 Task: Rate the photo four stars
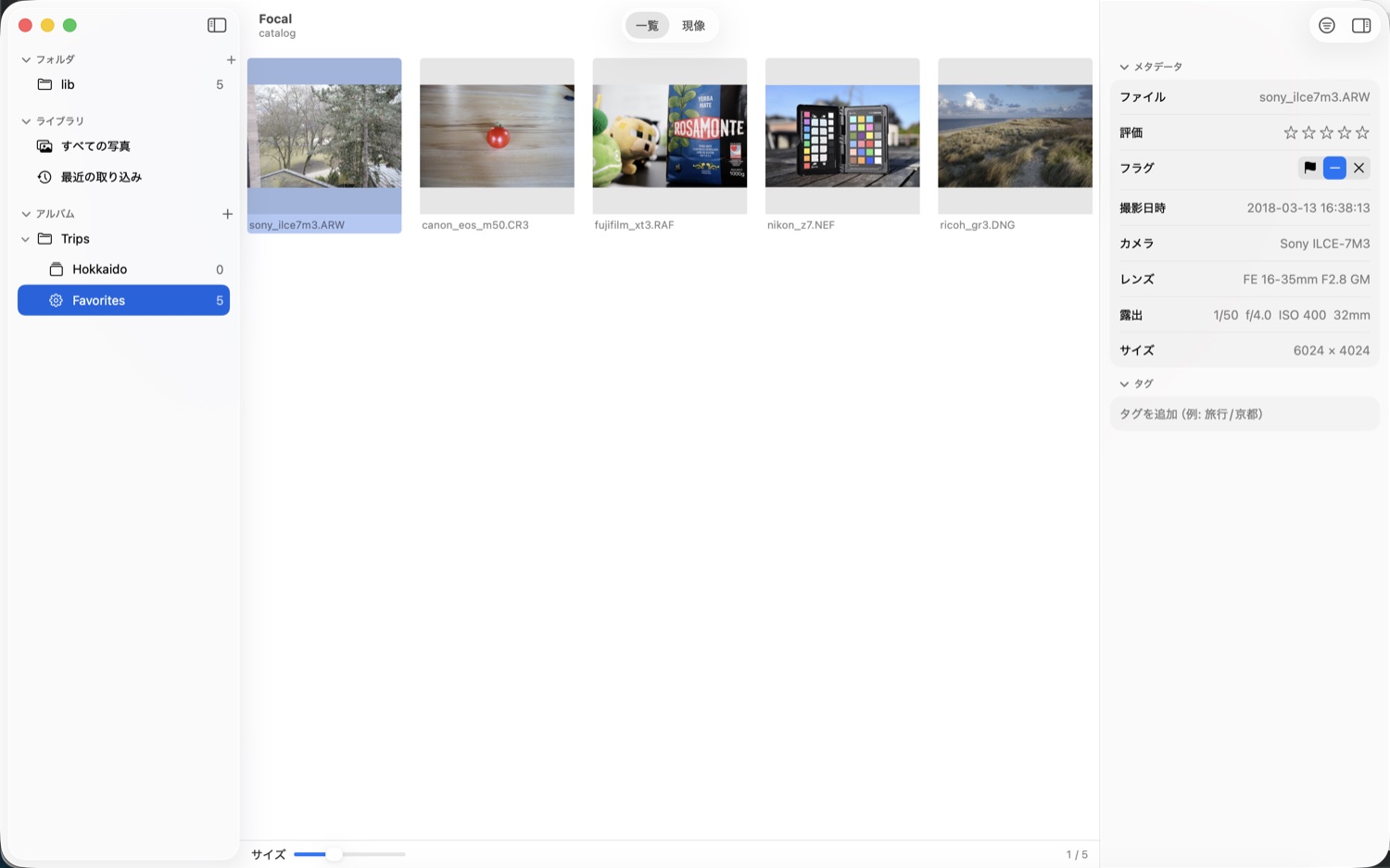[1345, 132]
